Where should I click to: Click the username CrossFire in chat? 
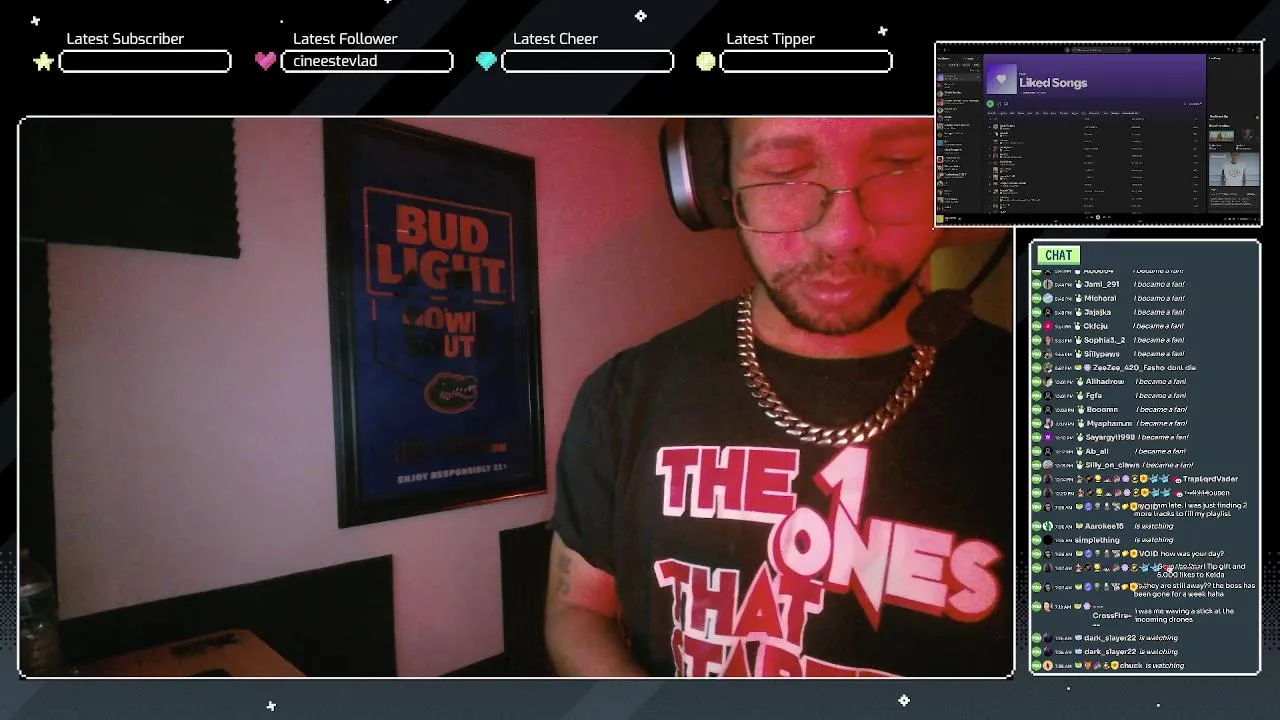(1111, 615)
